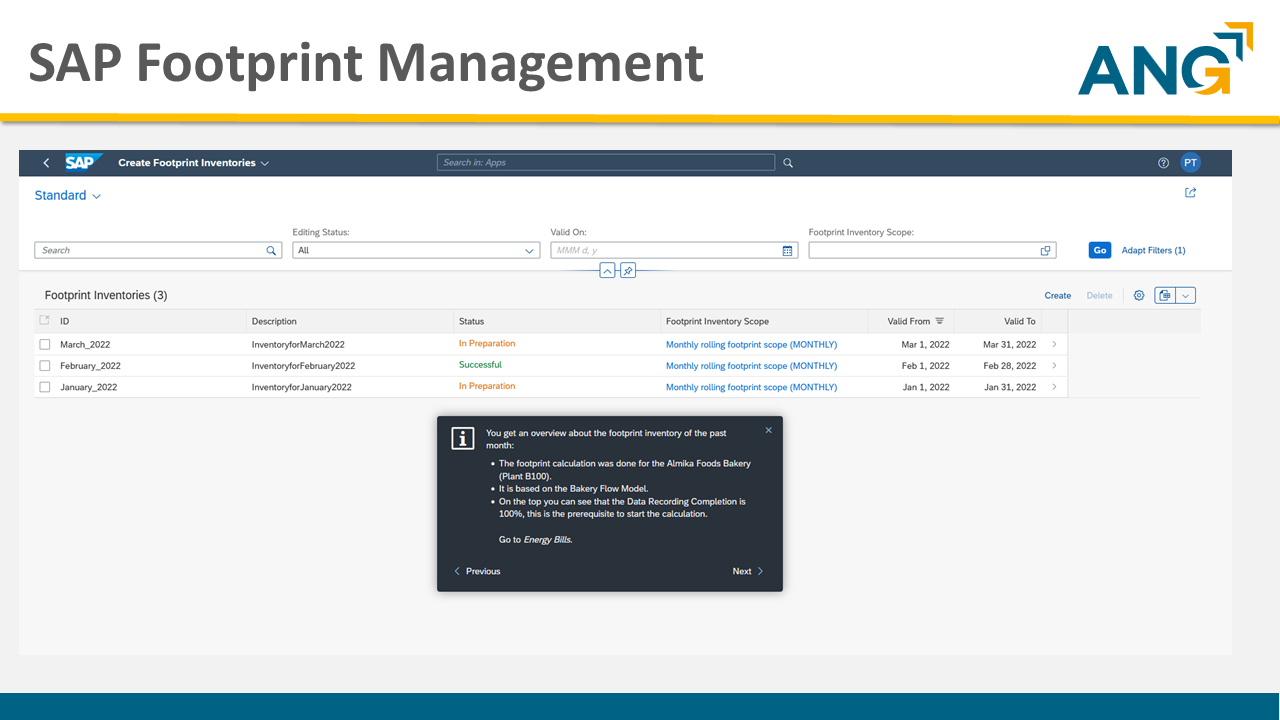The width and height of the screenshot is (1280, 720).
Task: Collapse filter header with up arrow
Action: click(x=607, y=271)
